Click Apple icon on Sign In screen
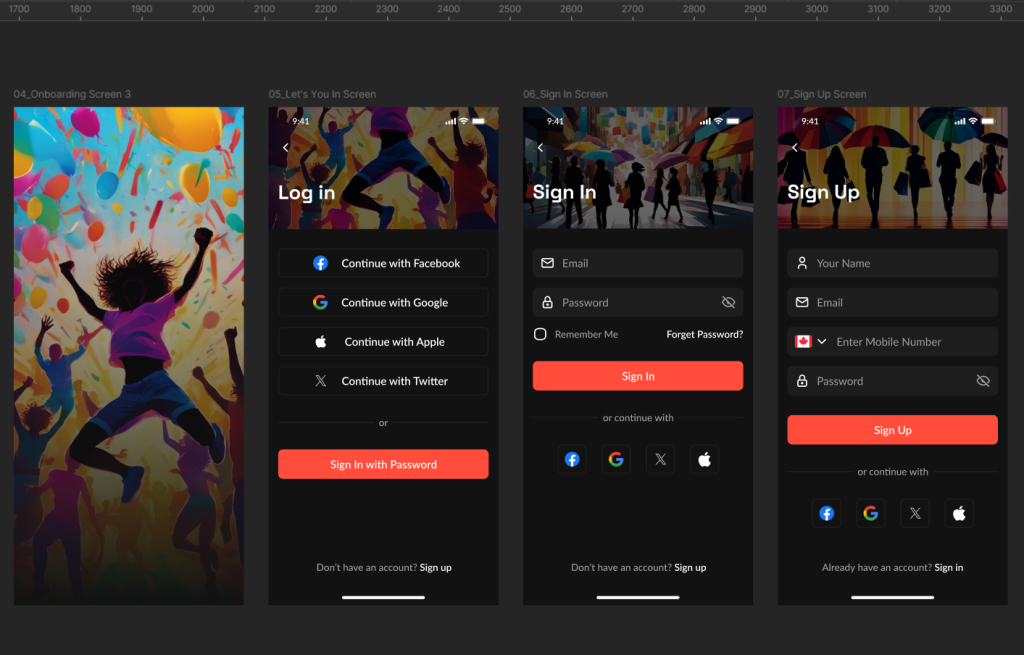 [704, 459]
